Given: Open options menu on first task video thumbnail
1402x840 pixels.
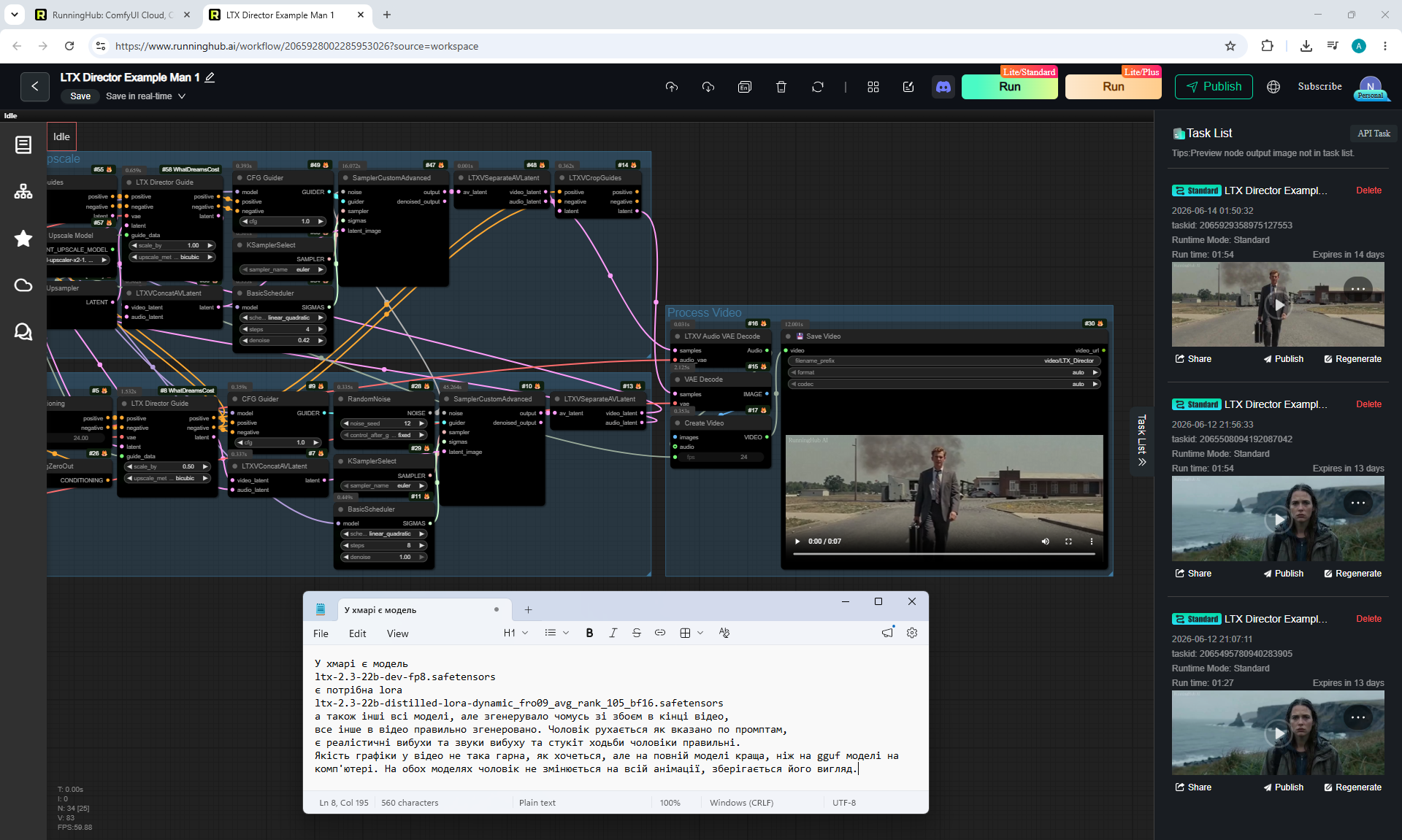Looking at the screenshot, I should pos(1357,289).
